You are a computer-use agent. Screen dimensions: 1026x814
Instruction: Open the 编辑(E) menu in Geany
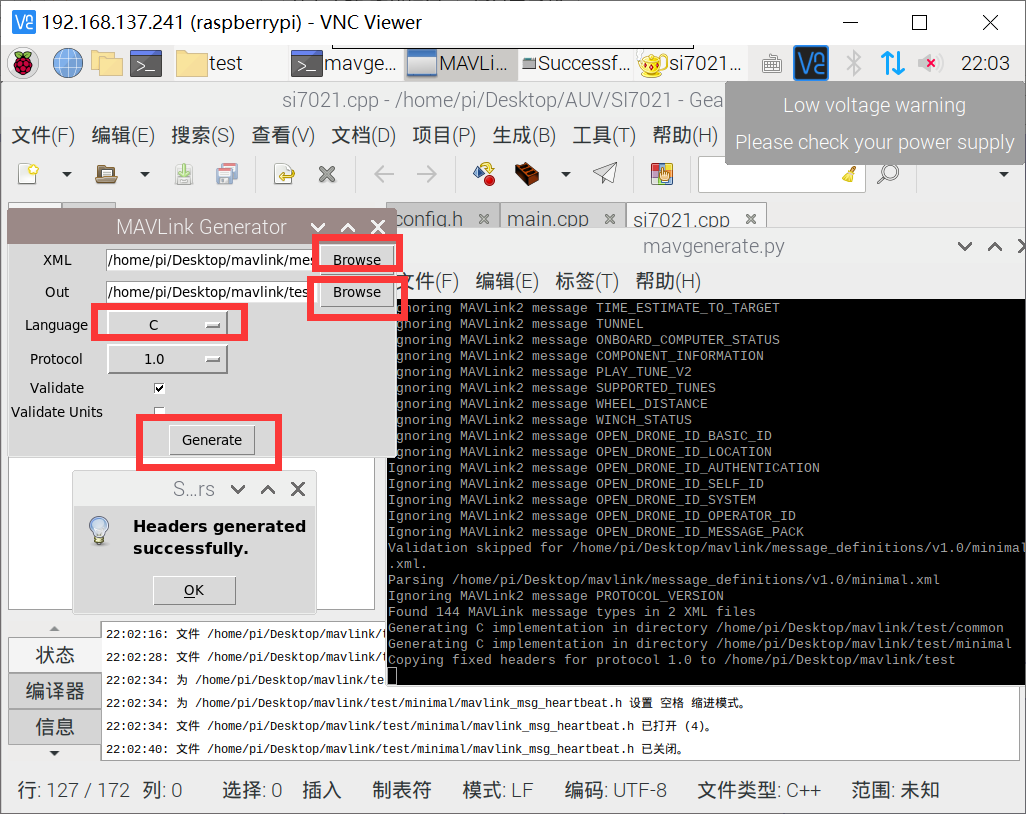tap(123, 135)
